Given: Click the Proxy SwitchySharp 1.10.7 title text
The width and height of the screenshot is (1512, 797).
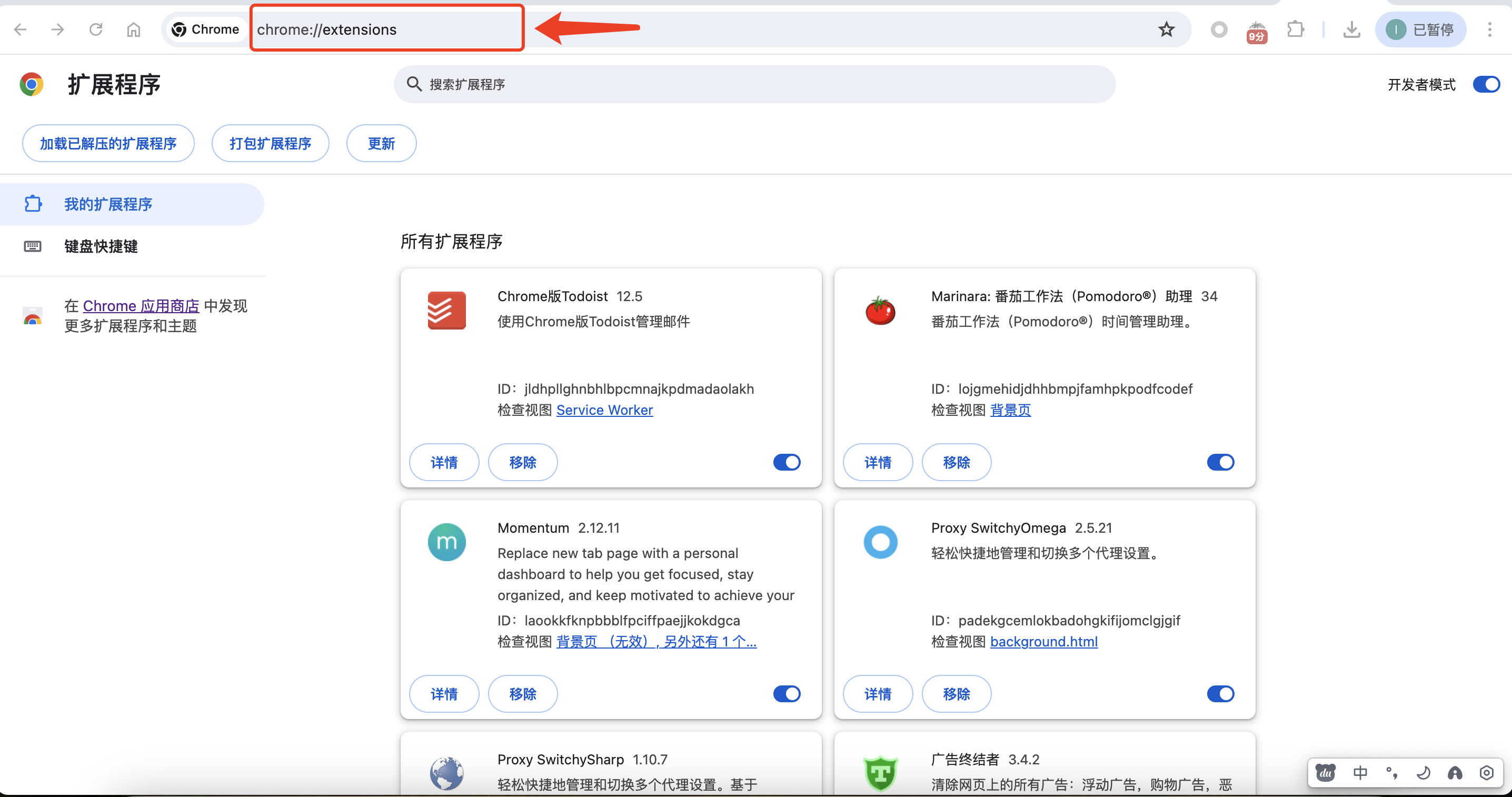Looking at the screenshot, I should pyautogui.click(x=582, y=760).
